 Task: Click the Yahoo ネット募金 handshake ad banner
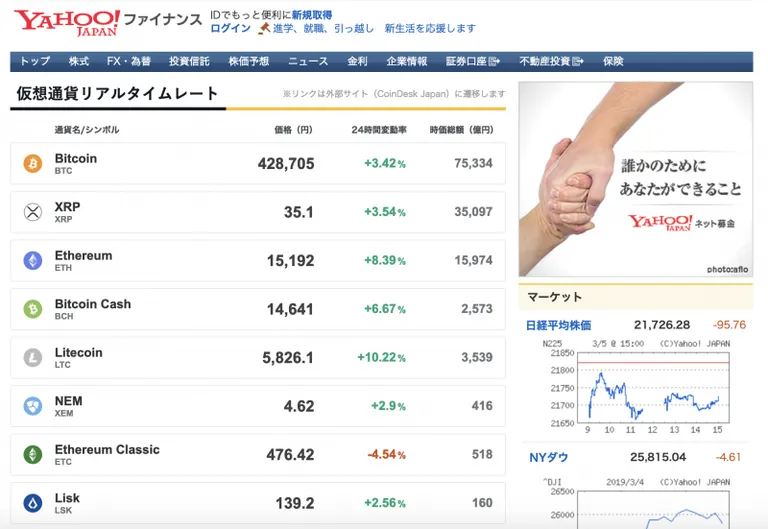pos(636,179)
